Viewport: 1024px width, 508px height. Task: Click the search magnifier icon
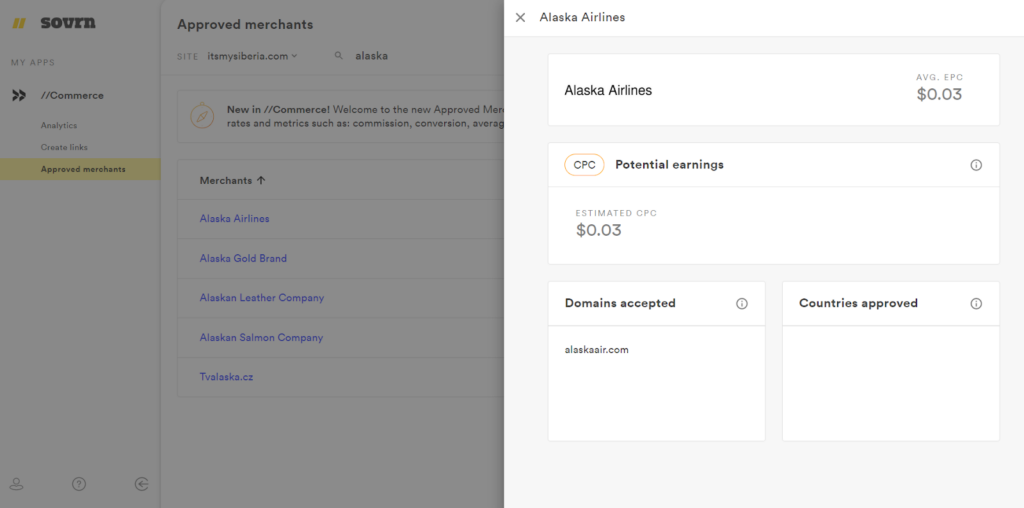pyautogui.click(x=339, y=57)
